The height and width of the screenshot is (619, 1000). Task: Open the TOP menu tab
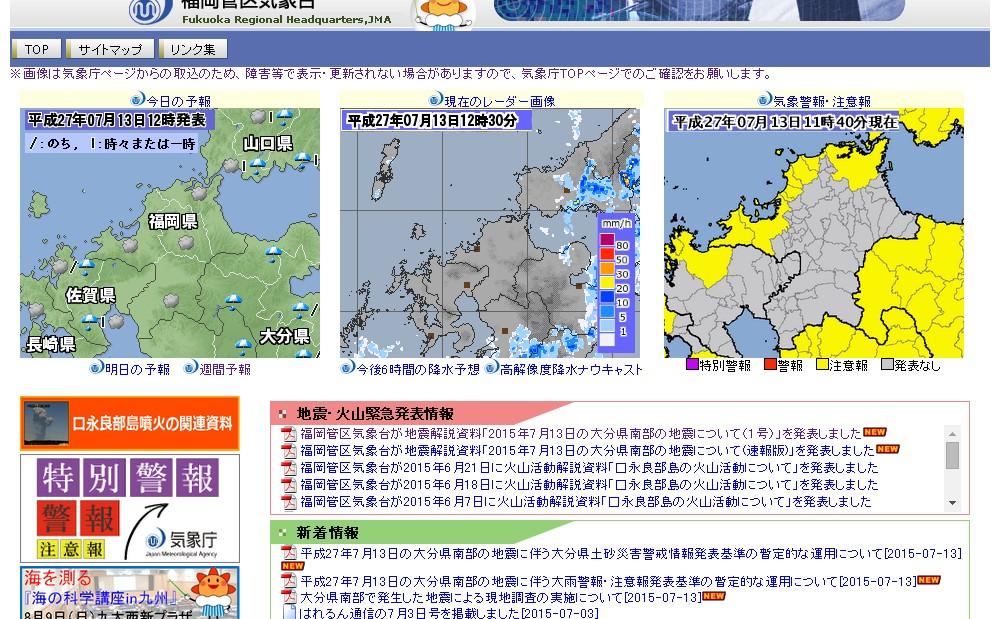[37, 49]
